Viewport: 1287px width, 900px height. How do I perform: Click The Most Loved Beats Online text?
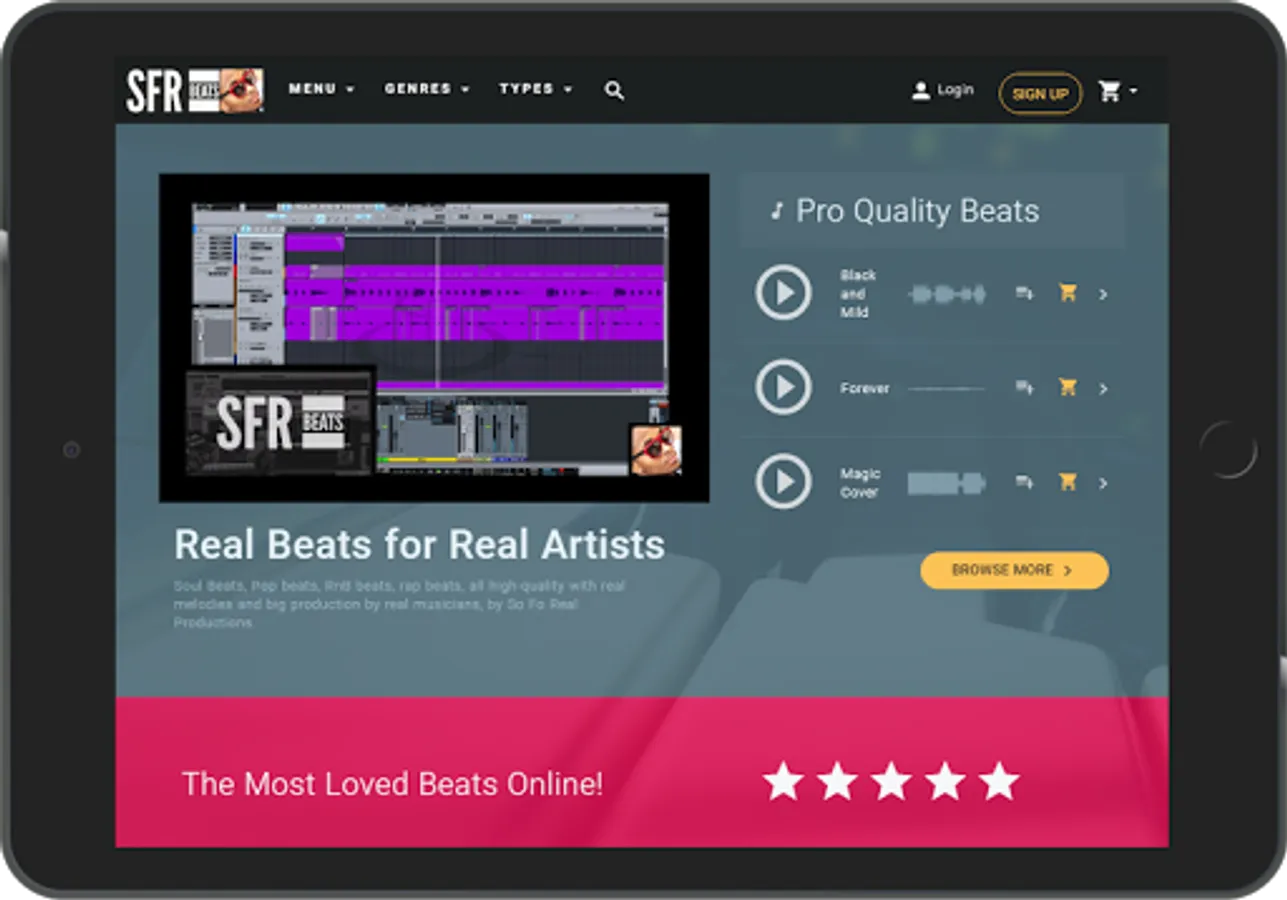point(392,784)
